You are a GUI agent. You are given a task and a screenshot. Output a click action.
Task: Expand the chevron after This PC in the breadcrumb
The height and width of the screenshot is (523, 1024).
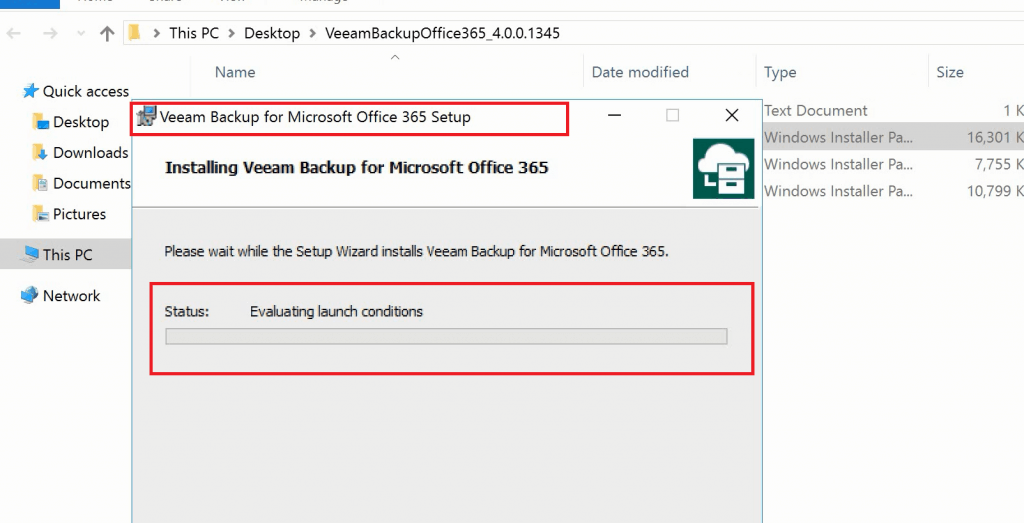click(232, 33)
